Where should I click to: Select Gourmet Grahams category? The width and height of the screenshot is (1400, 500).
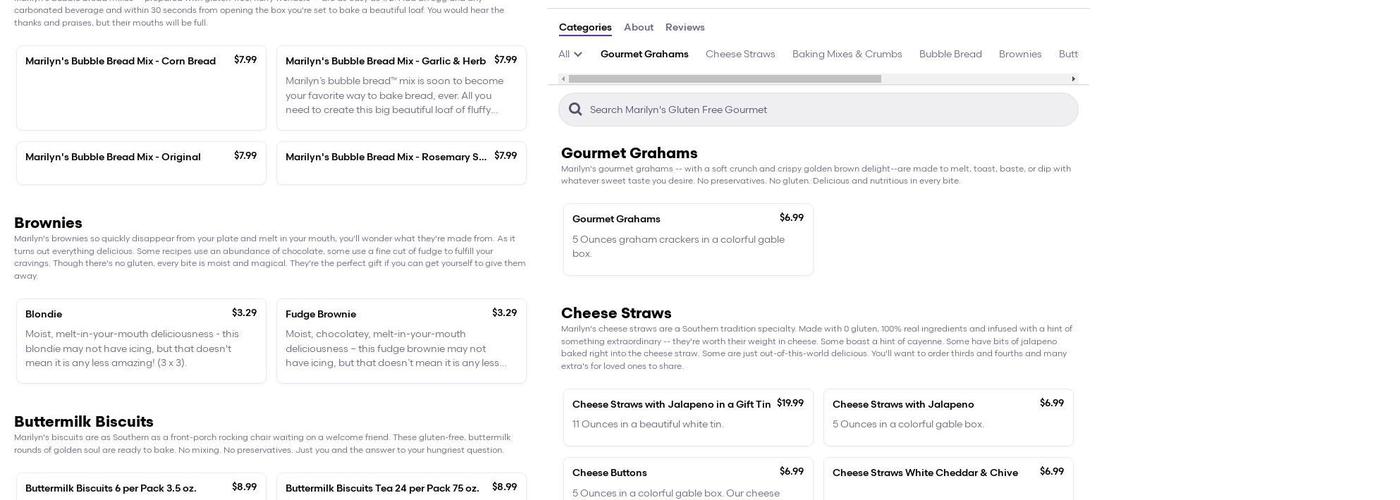(644, 54)
